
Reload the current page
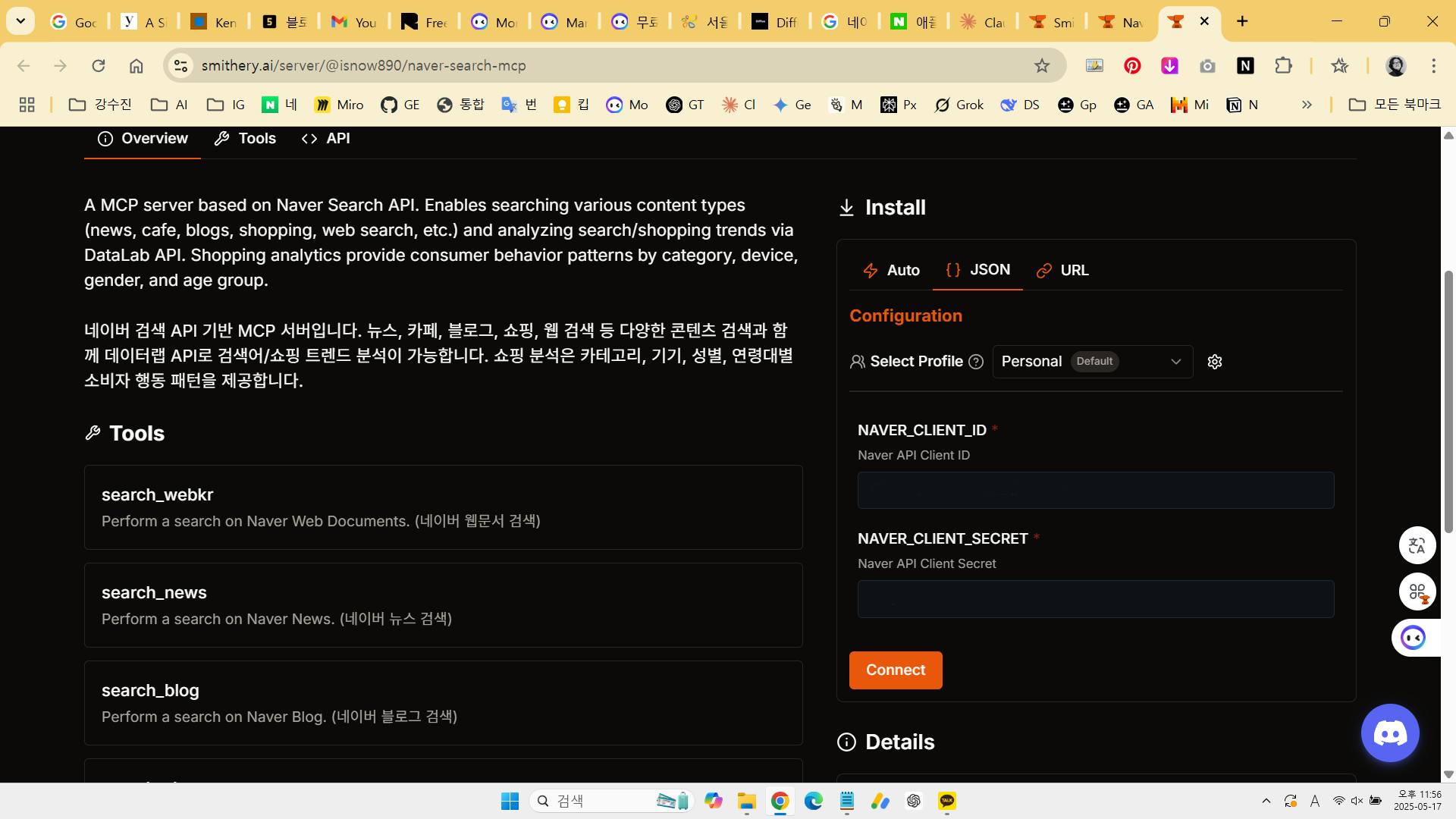pos(99,66)
